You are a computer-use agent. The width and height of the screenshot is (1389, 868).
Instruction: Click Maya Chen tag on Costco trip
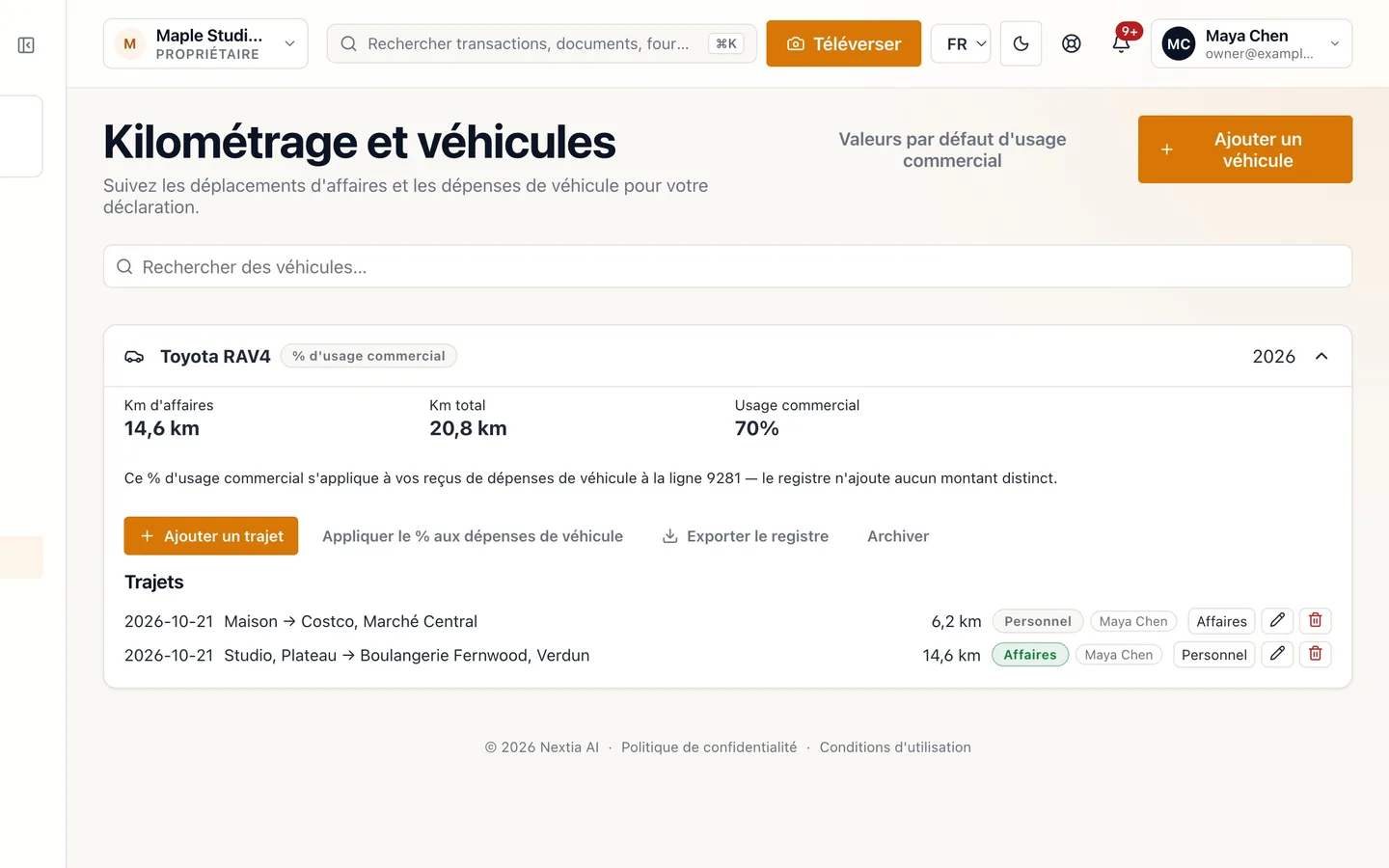(1133, 621)
